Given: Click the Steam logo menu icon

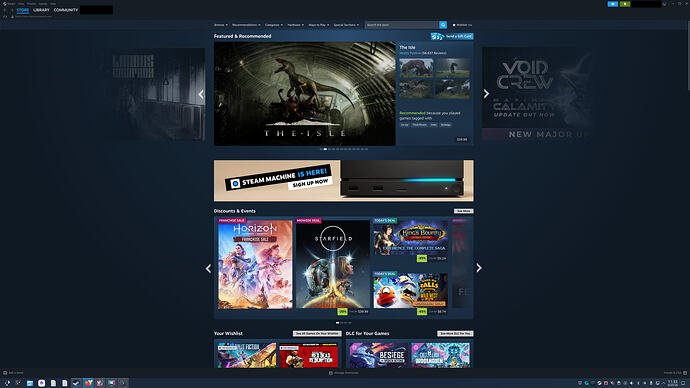Looking at the screenshot, I should tap(4, 4).
